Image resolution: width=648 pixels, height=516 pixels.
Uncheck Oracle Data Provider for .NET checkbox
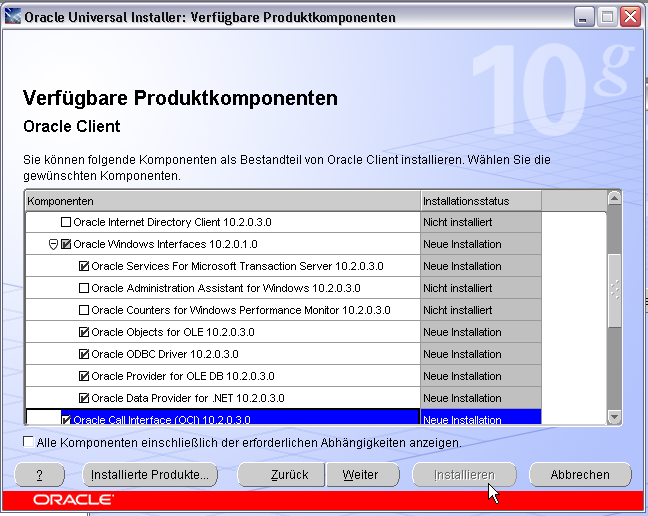point(83,398)
